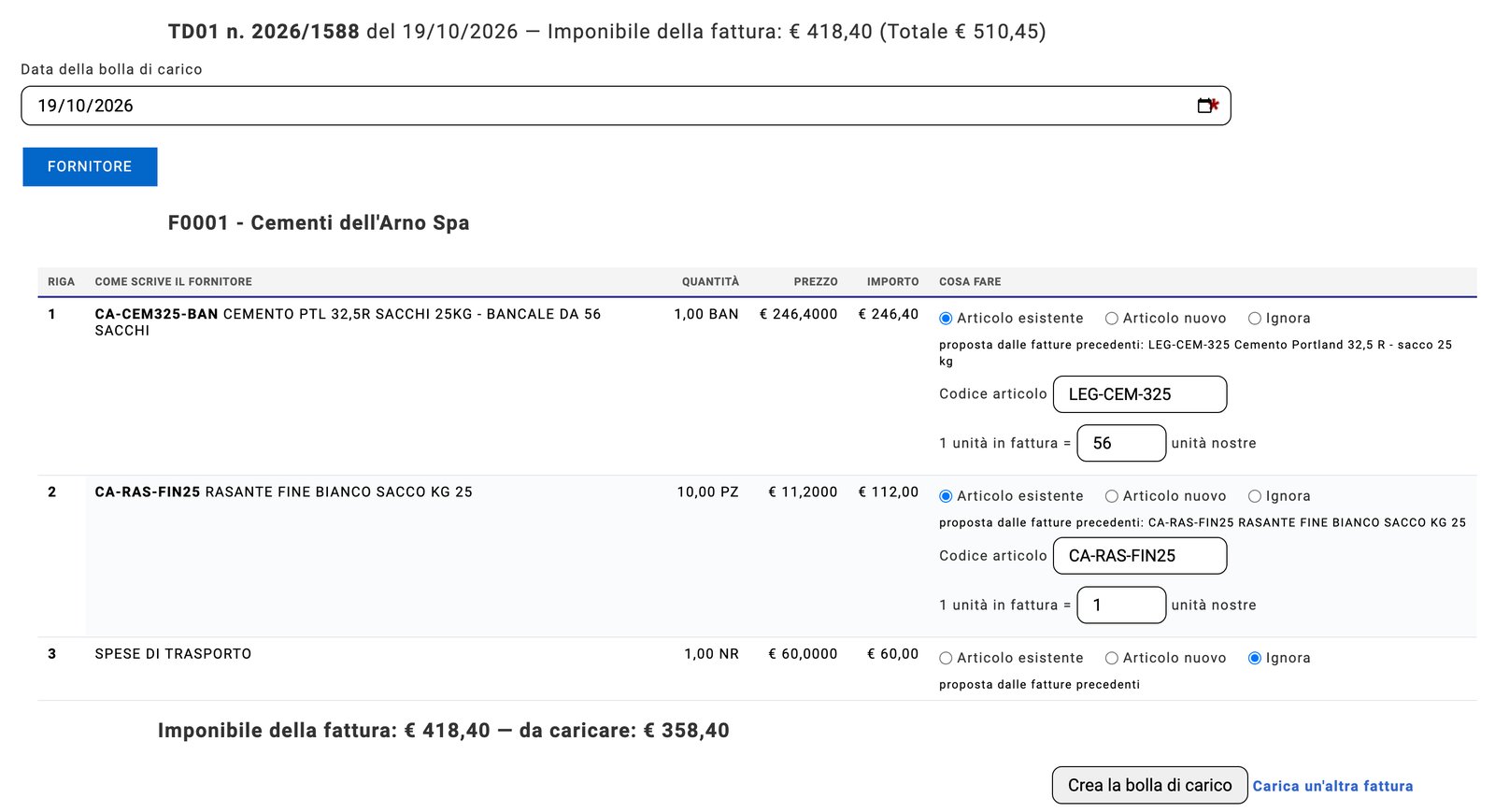Click the amount '€ 60,00'
Screen dimensions: 1495x812
tap(892, 654)
